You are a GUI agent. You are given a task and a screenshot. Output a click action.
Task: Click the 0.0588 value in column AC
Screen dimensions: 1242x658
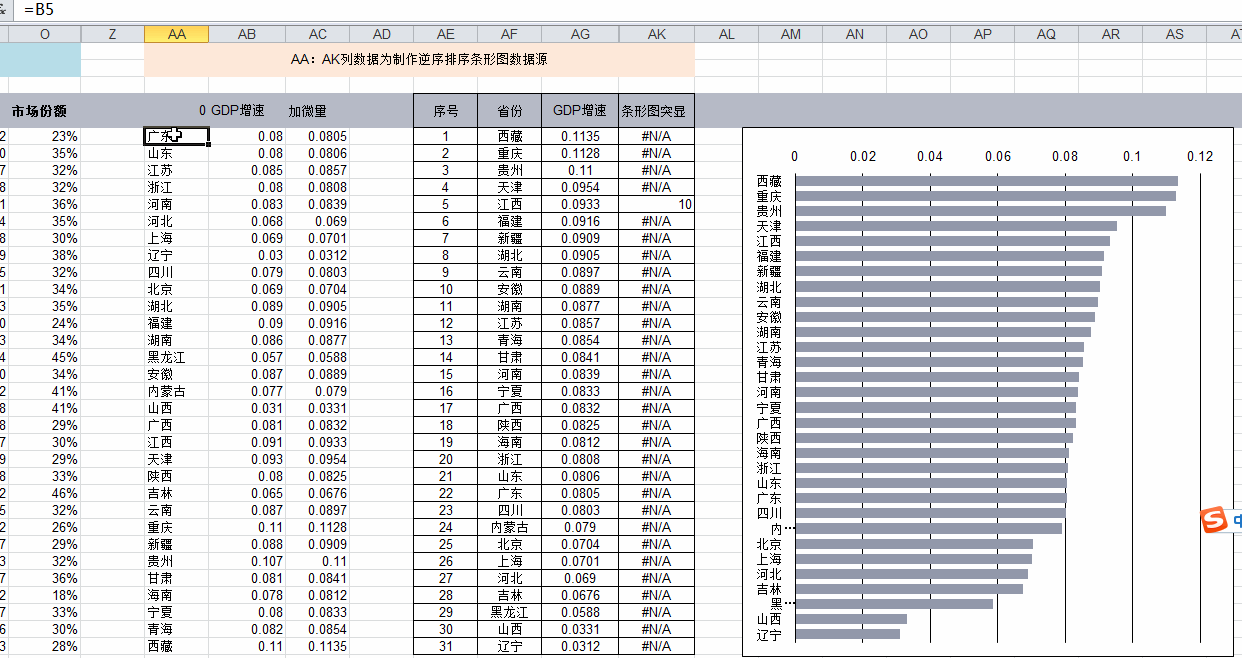pos(317,357)
